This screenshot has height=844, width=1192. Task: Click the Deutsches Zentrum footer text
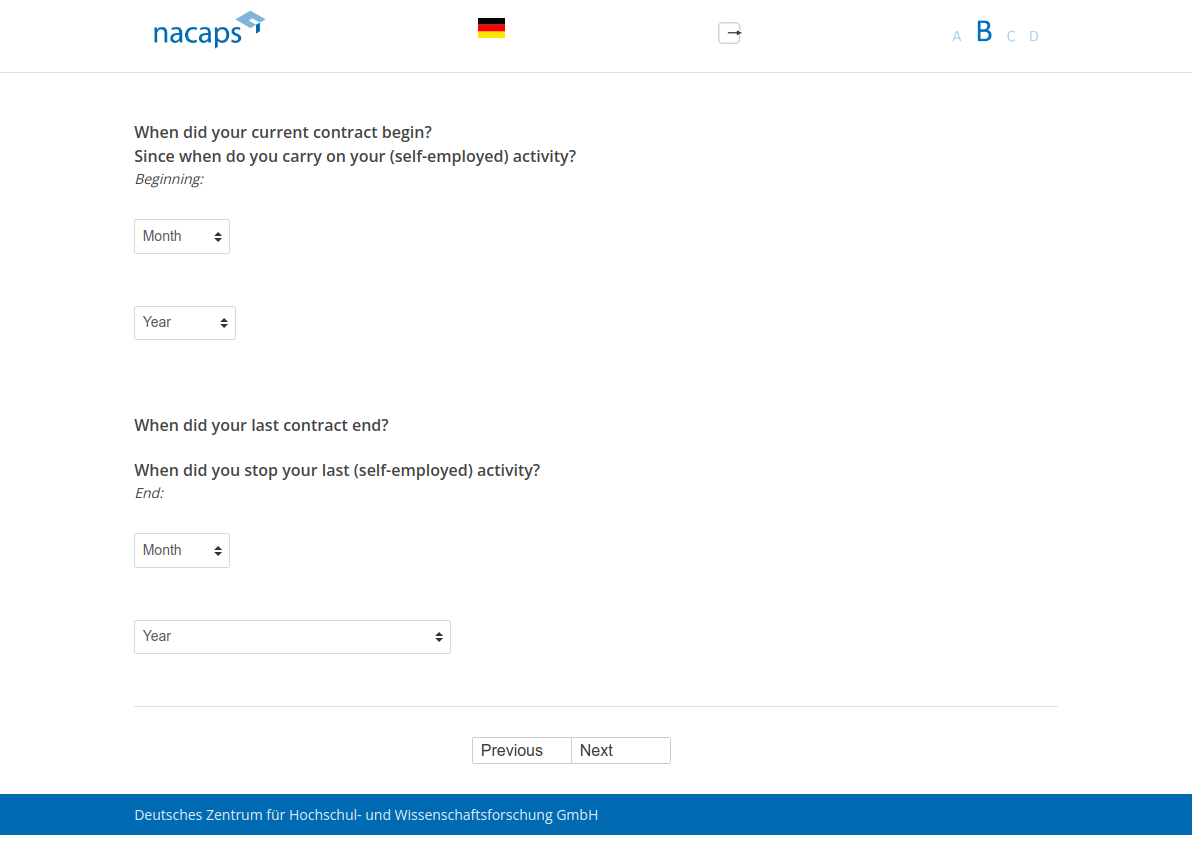click(x=366, y=815)
